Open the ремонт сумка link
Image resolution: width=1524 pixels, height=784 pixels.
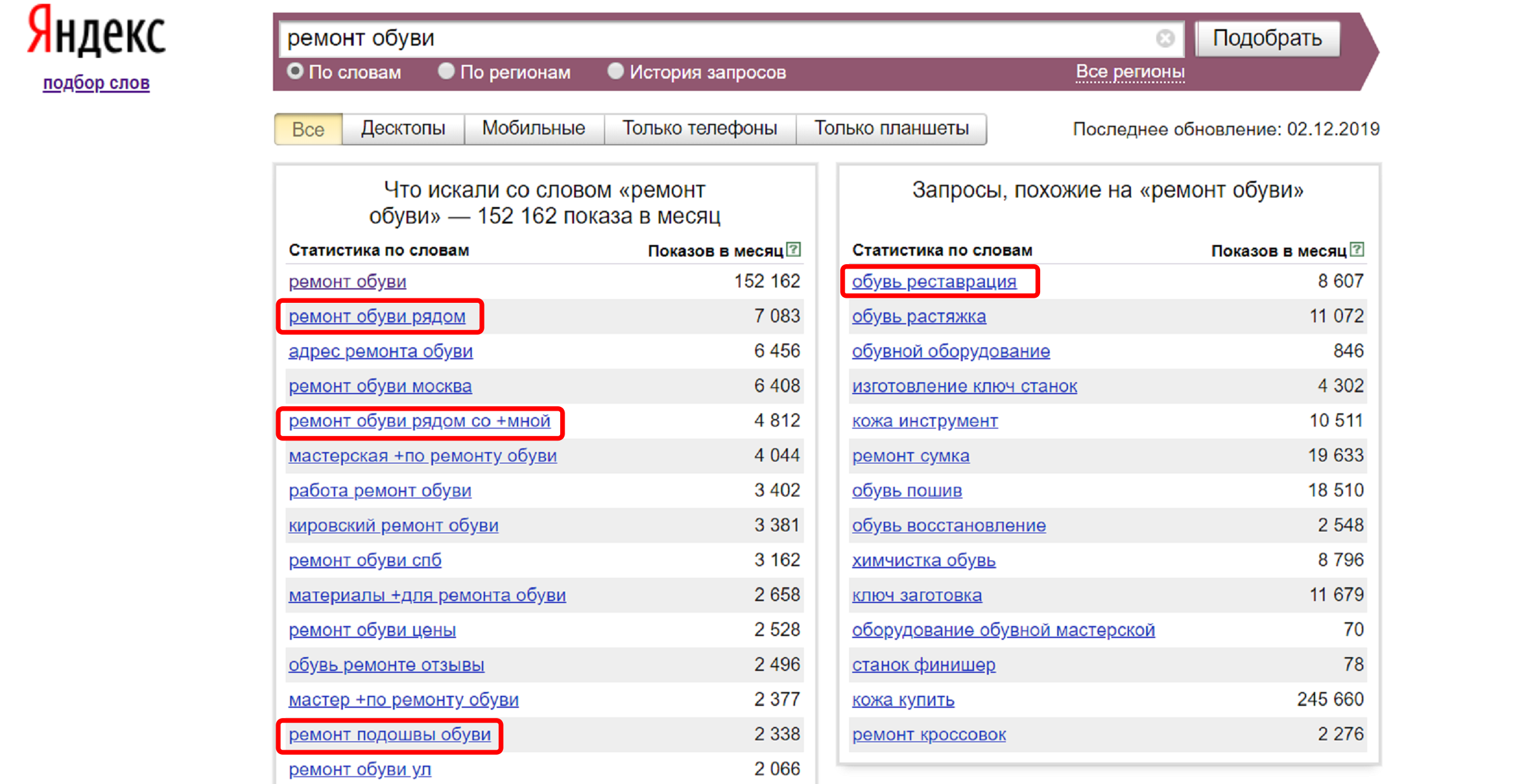coord(911,456)
